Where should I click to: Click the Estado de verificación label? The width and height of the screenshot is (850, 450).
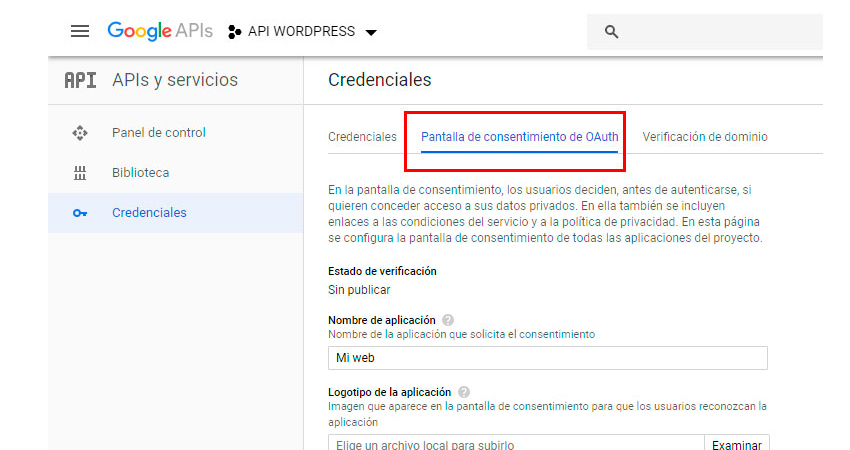tap(382, 271)
